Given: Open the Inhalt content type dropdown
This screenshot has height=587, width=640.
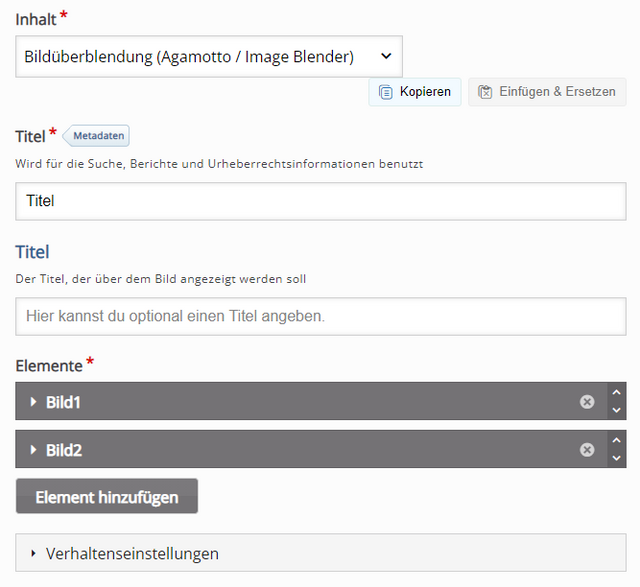Looking at the screenshot, I should pyautogui.click(x=209, y=56).
